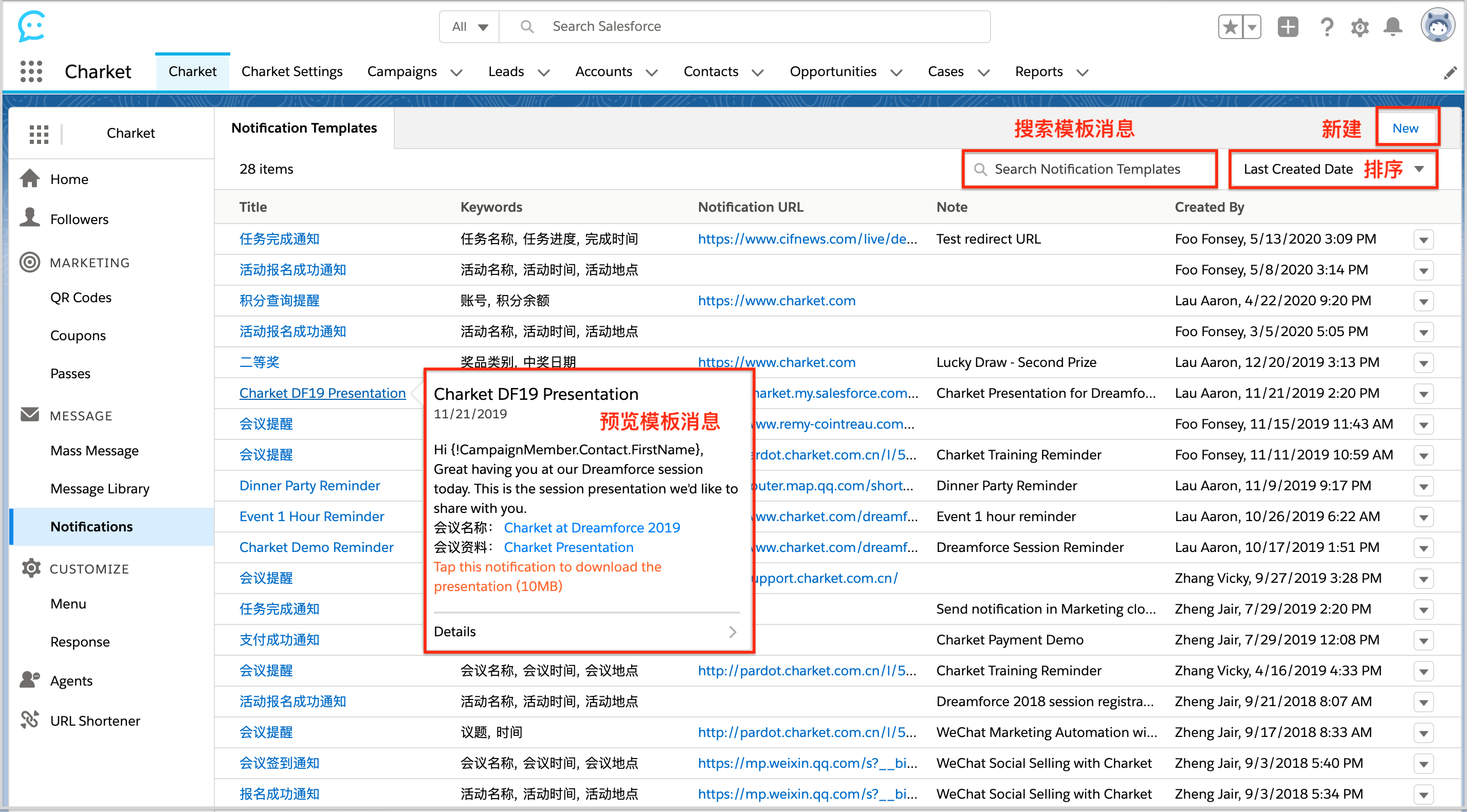Image resolution: width=1467 pixels, height=812 pixels.
Task: Open the Contacts tab
Action: pos(711,72)
